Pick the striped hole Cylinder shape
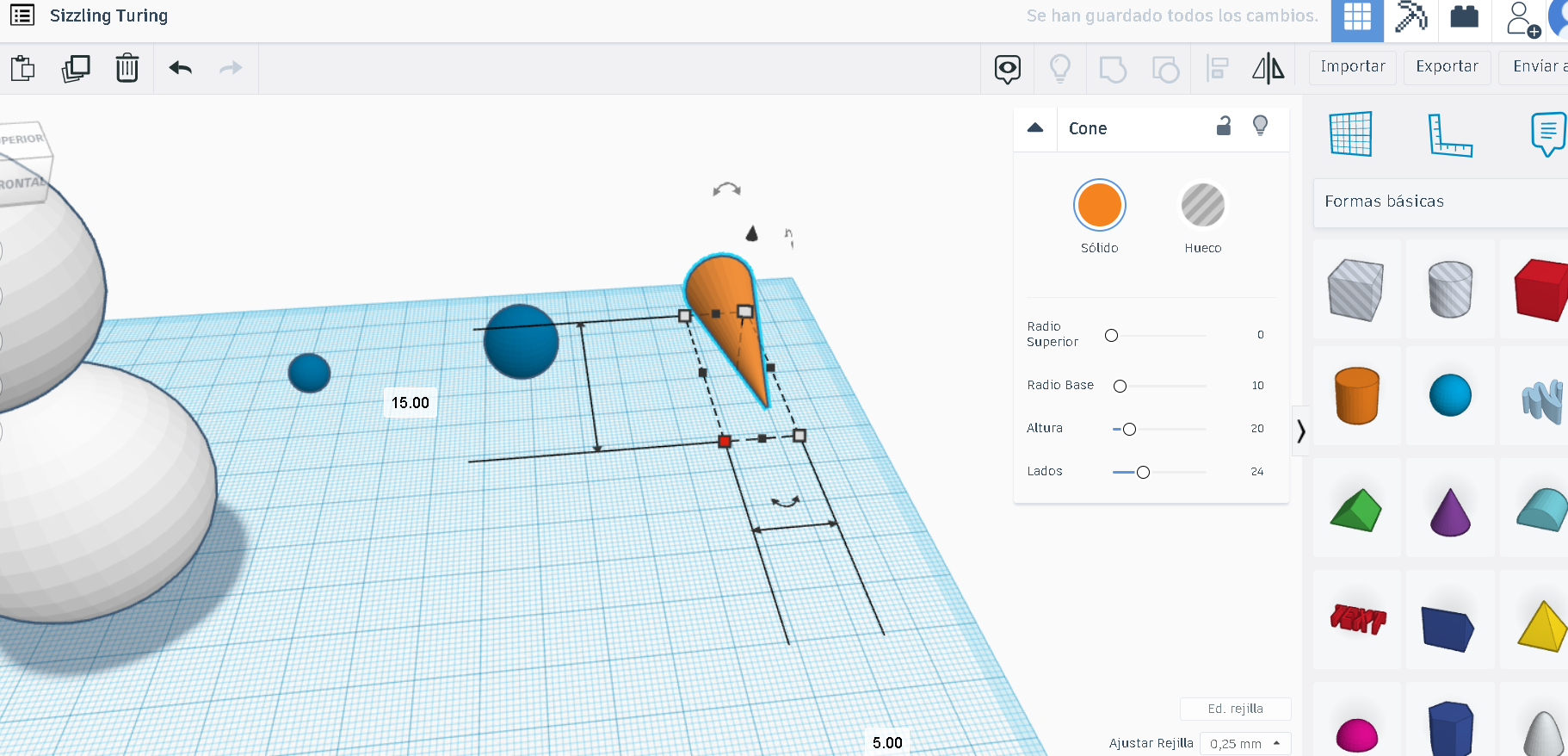Screen dimensions: 1568x756 coord(1450,289)
